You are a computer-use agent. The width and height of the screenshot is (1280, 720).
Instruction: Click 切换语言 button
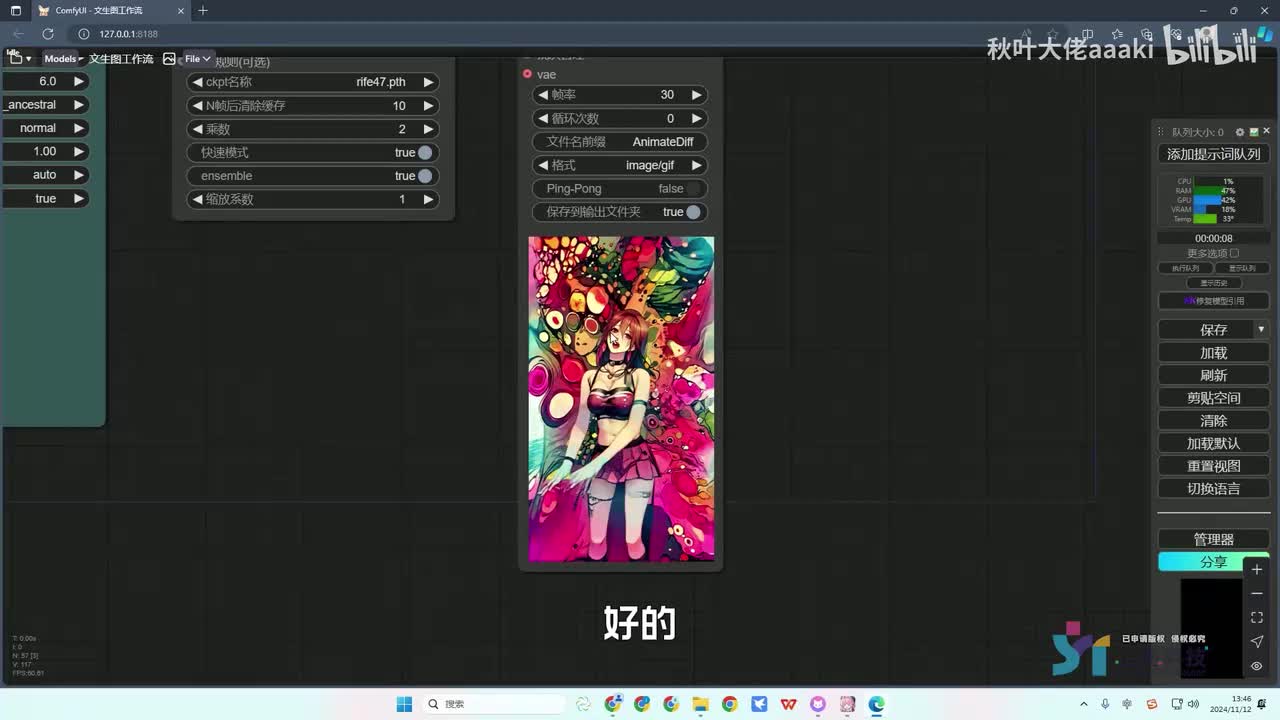pyautogui.click(x=1213, y=489)
